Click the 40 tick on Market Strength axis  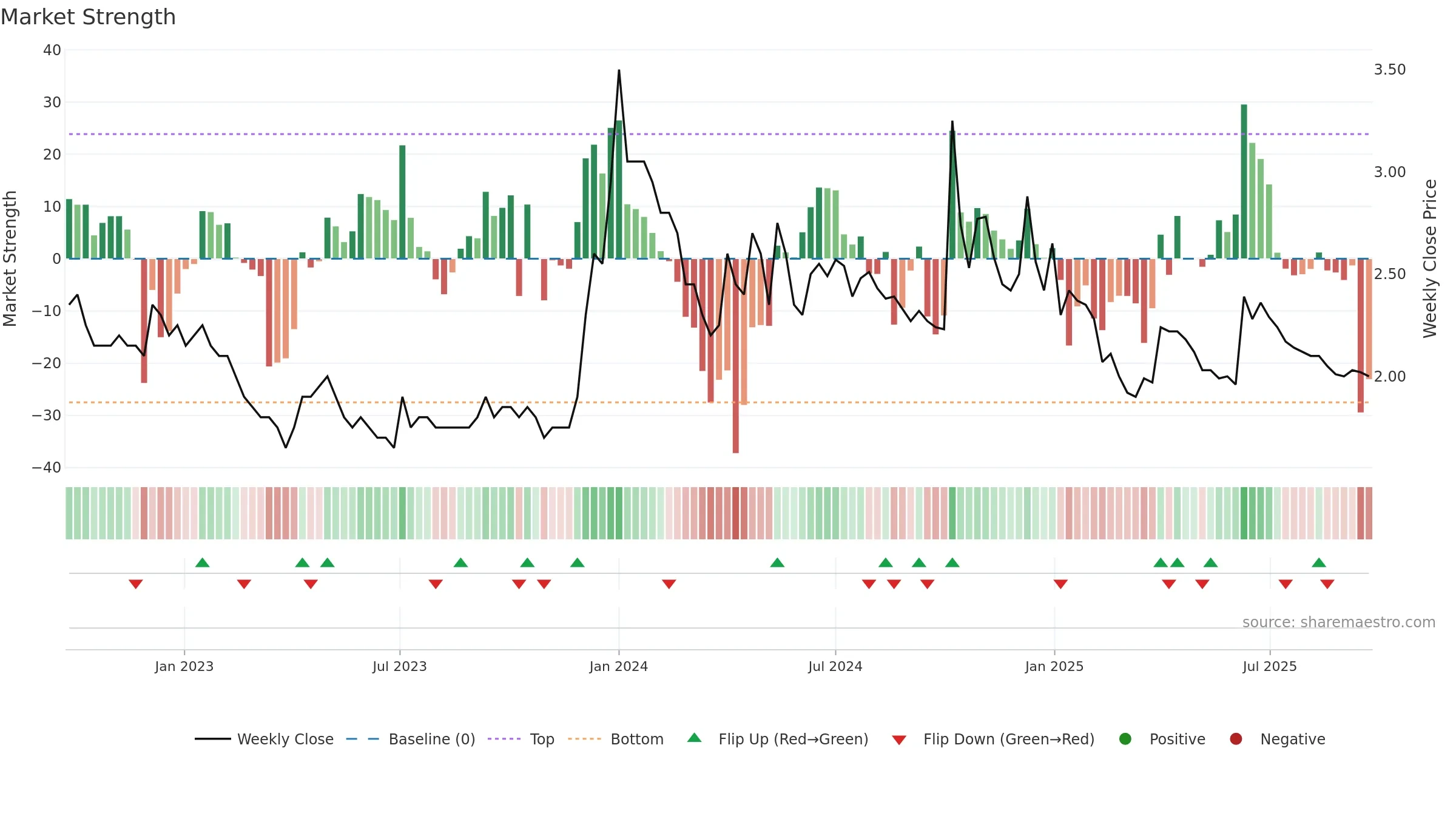52,50
